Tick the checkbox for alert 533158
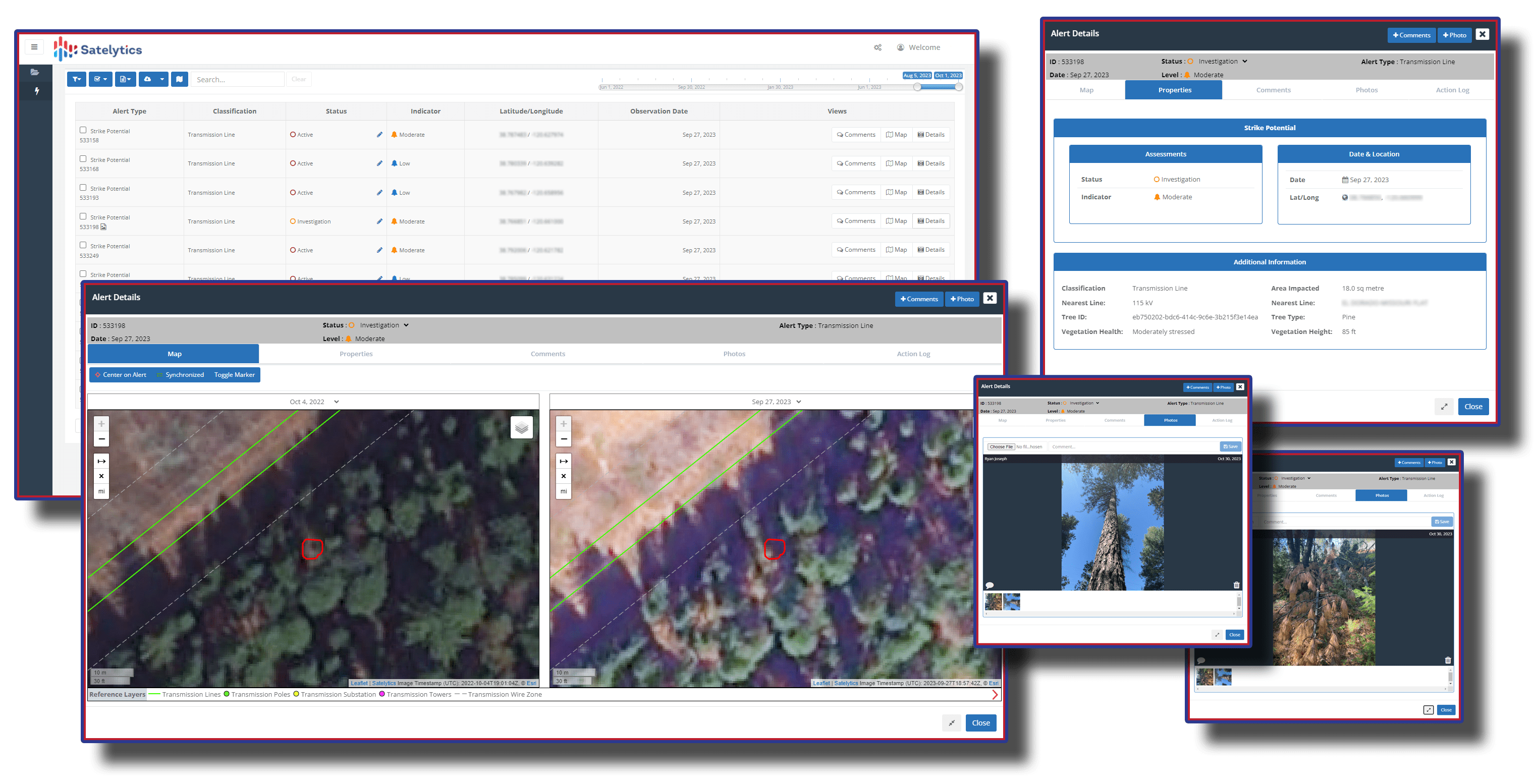This screenshot has width=1536, height=784. coord(83,130)
